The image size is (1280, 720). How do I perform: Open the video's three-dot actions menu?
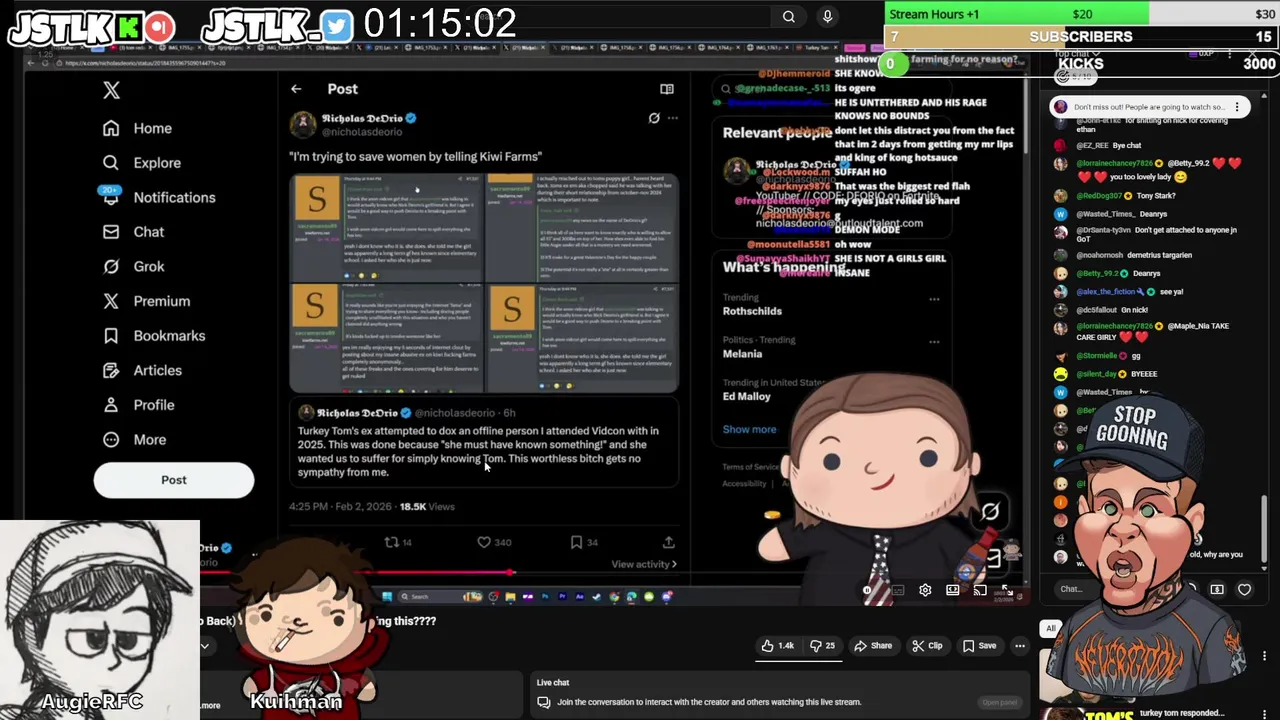click(x=1020, y=646)
